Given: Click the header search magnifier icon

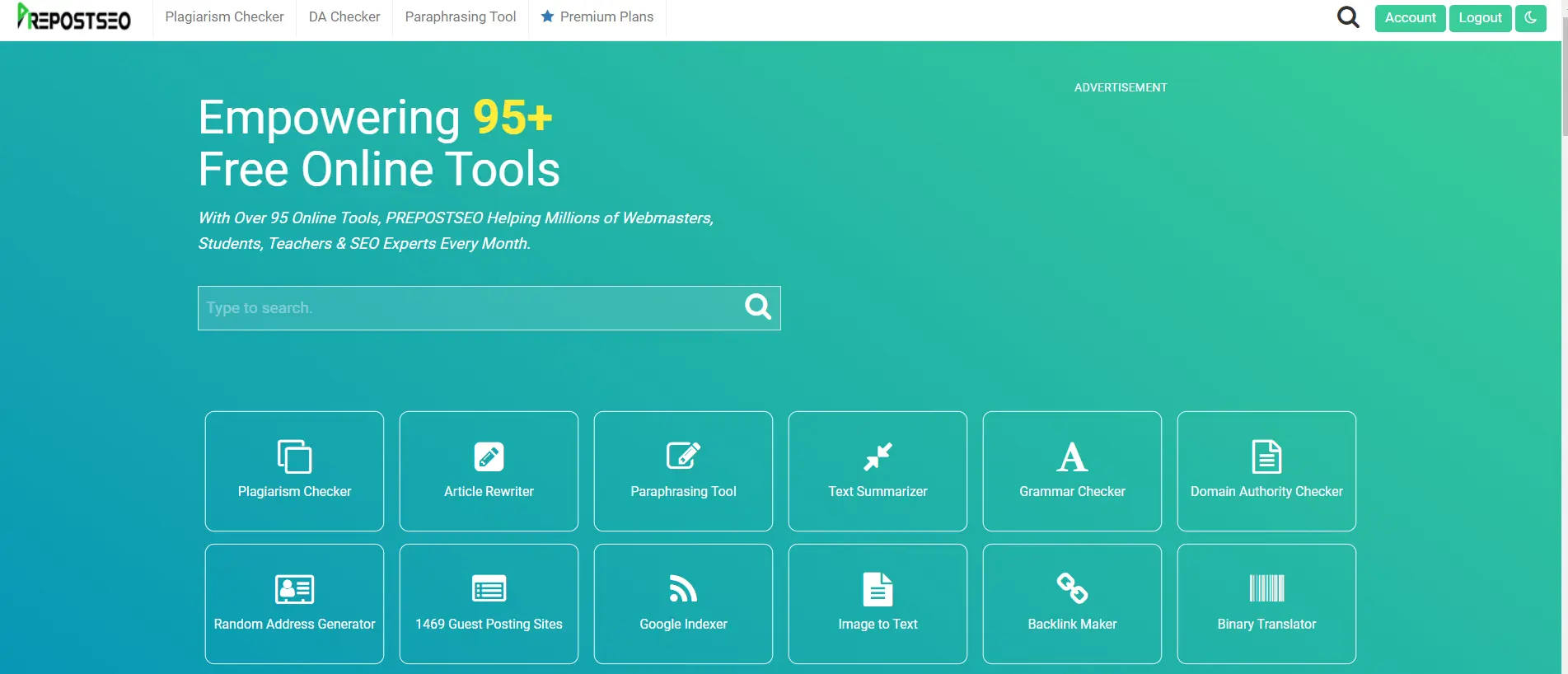Looking at the screenshot, I should click(1347, 17).
